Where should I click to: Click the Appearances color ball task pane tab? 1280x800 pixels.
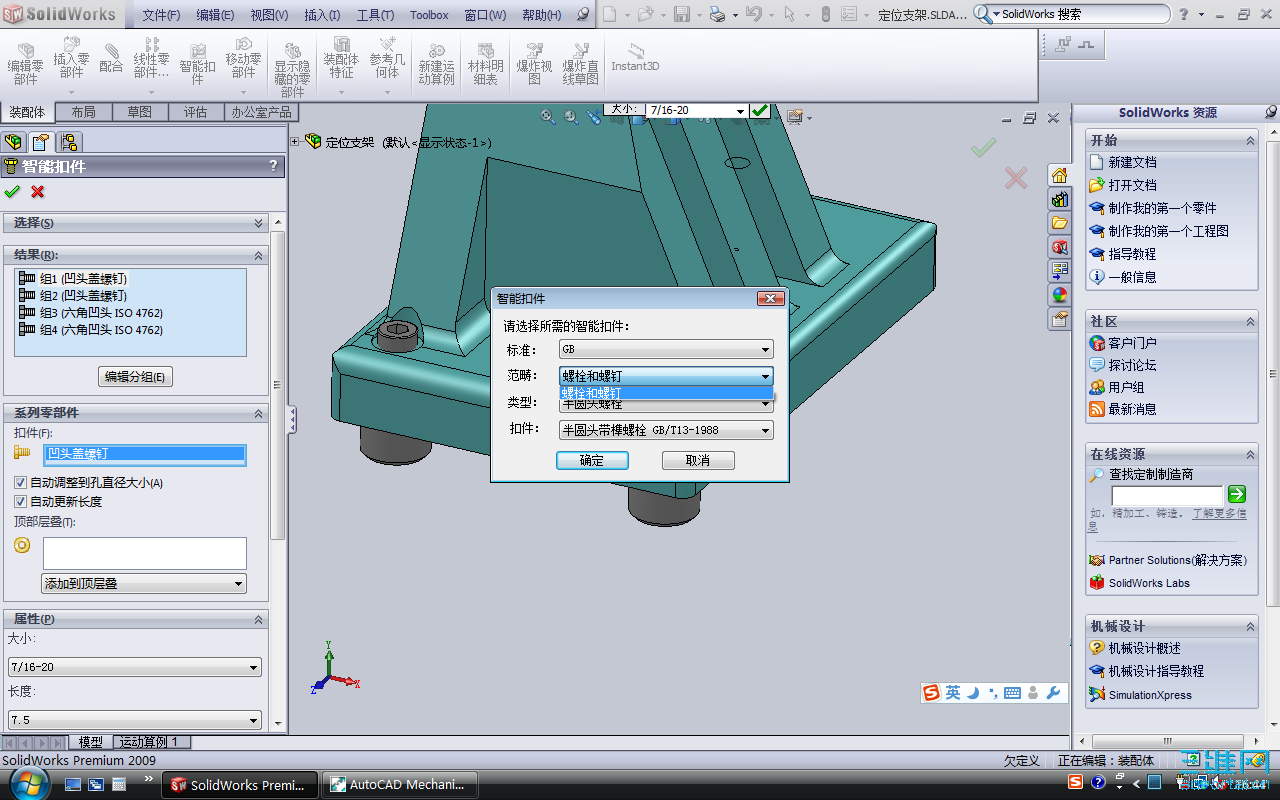(1059, 295)
